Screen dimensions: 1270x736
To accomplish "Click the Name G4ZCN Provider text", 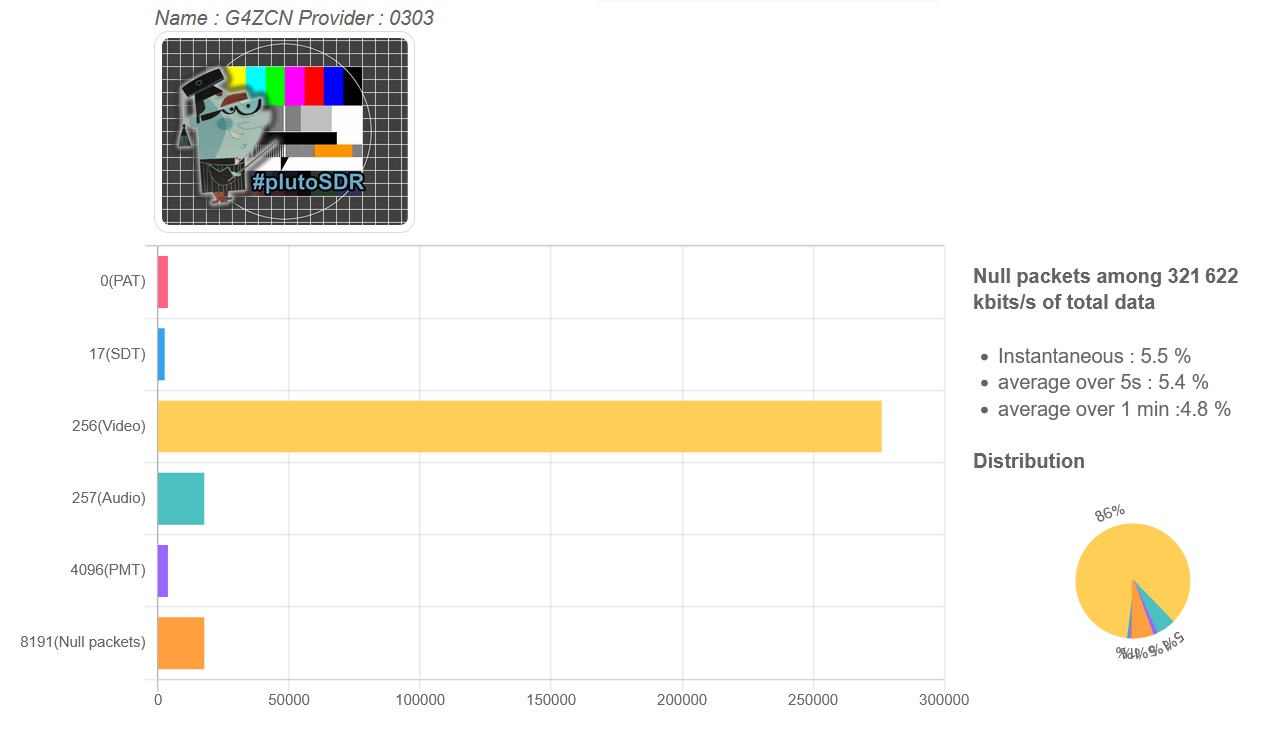I will 294,18.
